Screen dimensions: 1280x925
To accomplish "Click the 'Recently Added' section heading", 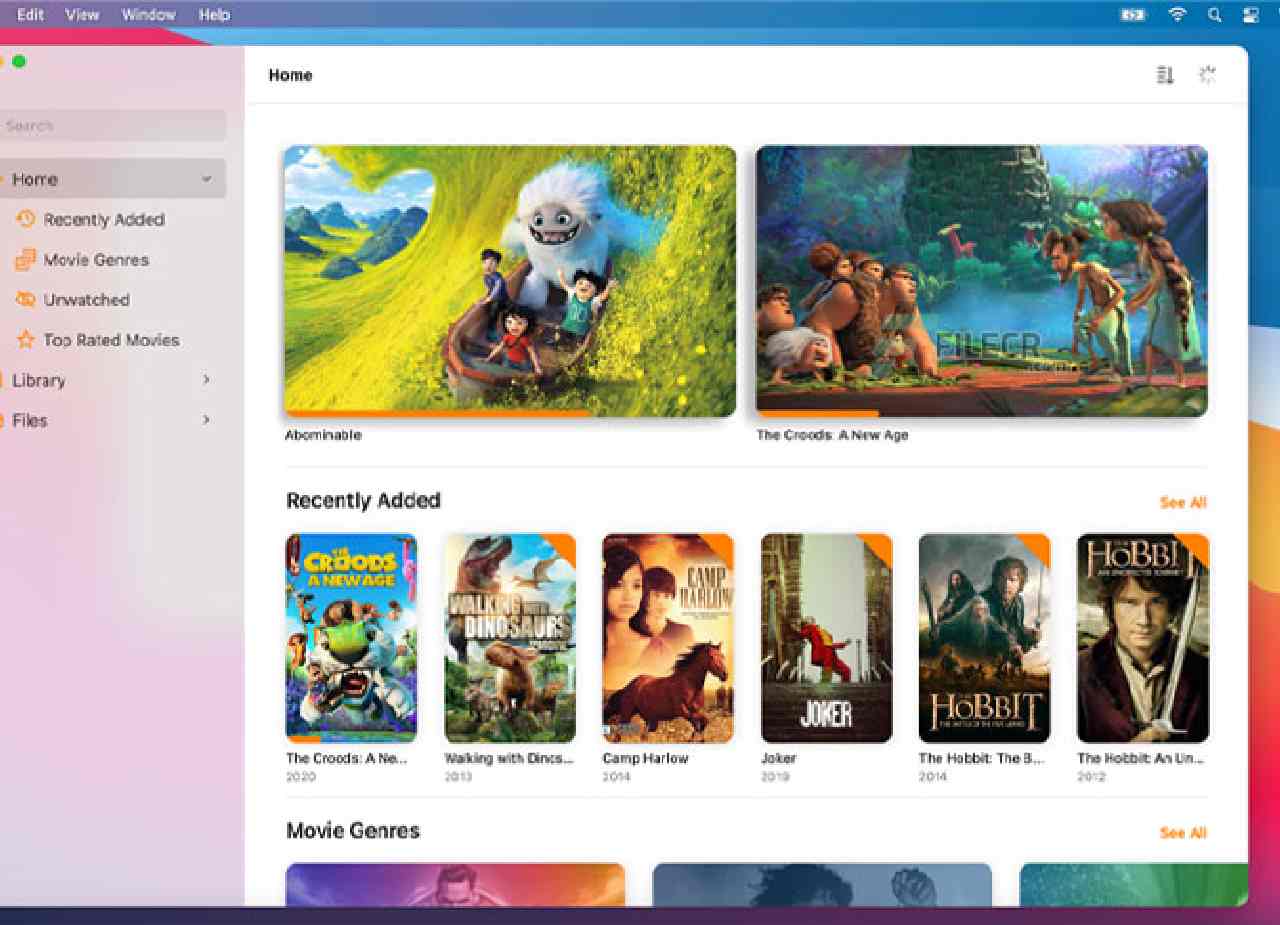I will 363,500.
